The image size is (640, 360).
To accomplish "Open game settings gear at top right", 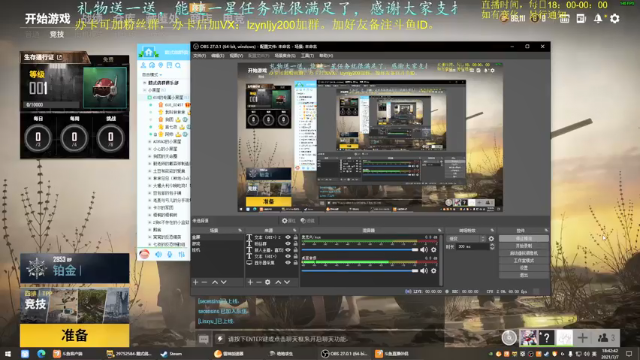I will coord(615,18).
